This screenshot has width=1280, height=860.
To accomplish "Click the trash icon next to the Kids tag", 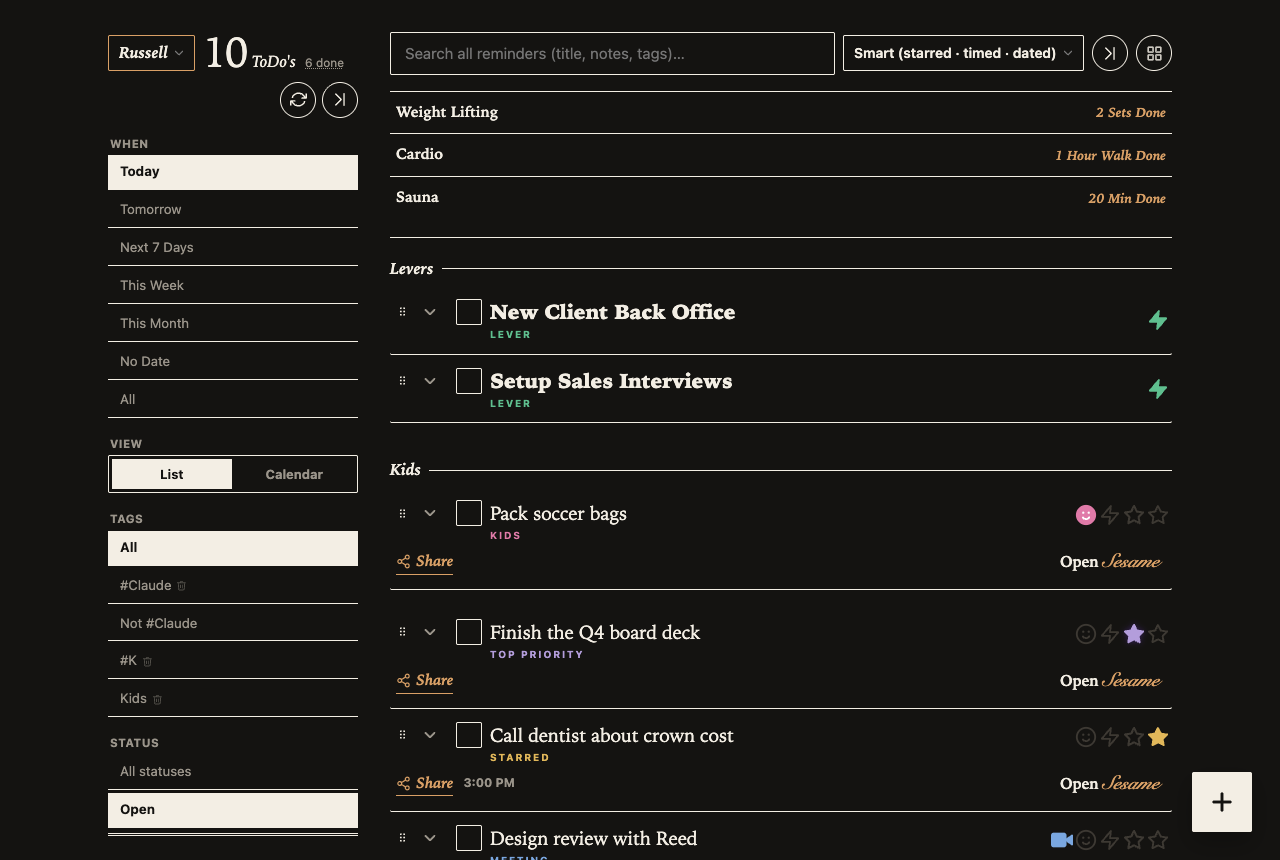I will click(x=158, y=699).
